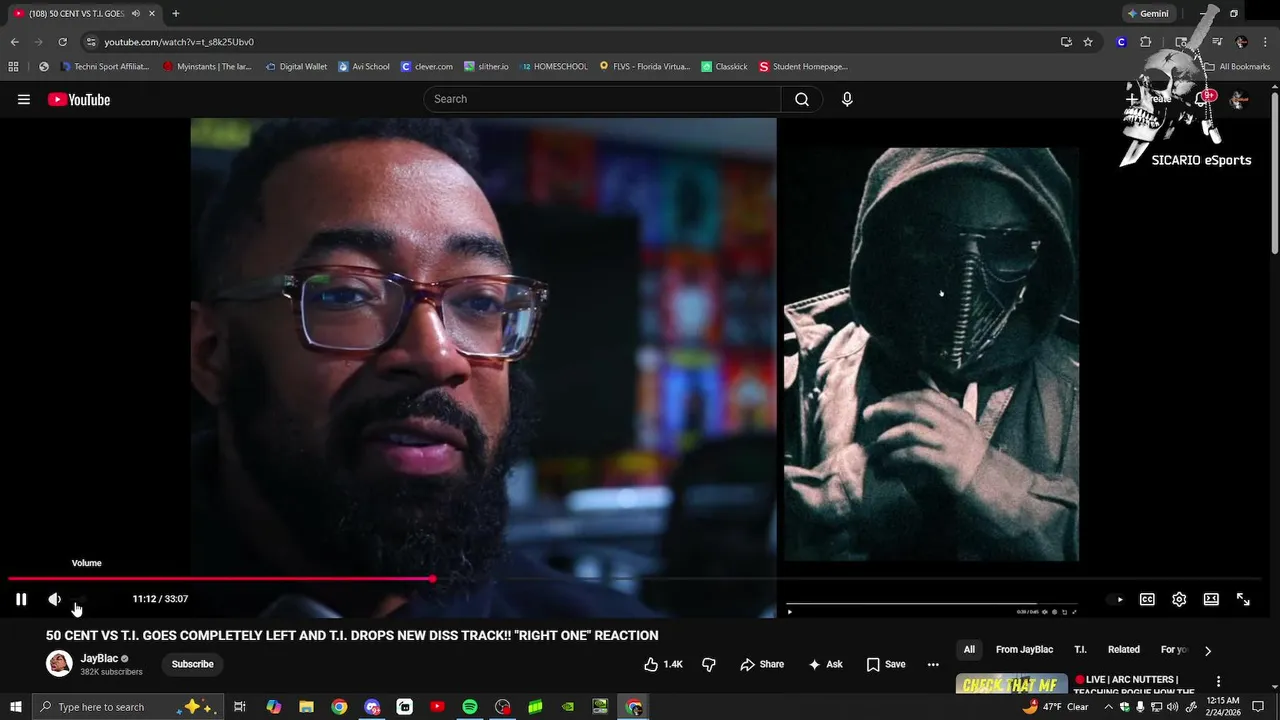1280x720 pixels.
Task: Switch to theater mode
Action: (1211, 599)
